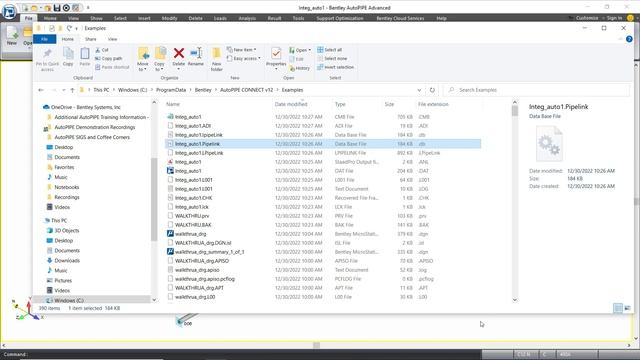The image size is (640, 360).
Task: Select Windows (C:) in navigation pane
Action: click(x=69, y=300)
